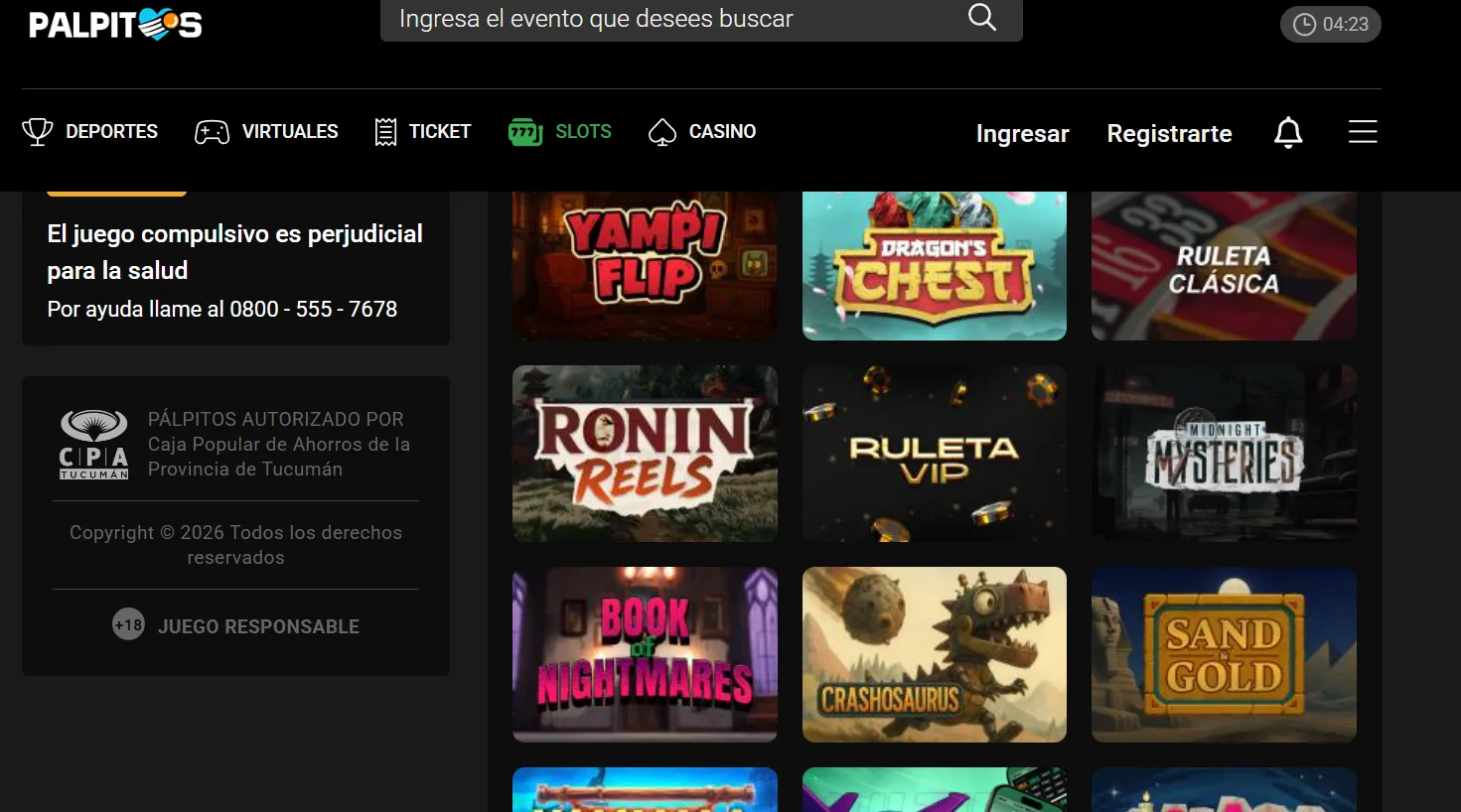
Task: Open the hamburger menu
Action: click(1363, 132)
